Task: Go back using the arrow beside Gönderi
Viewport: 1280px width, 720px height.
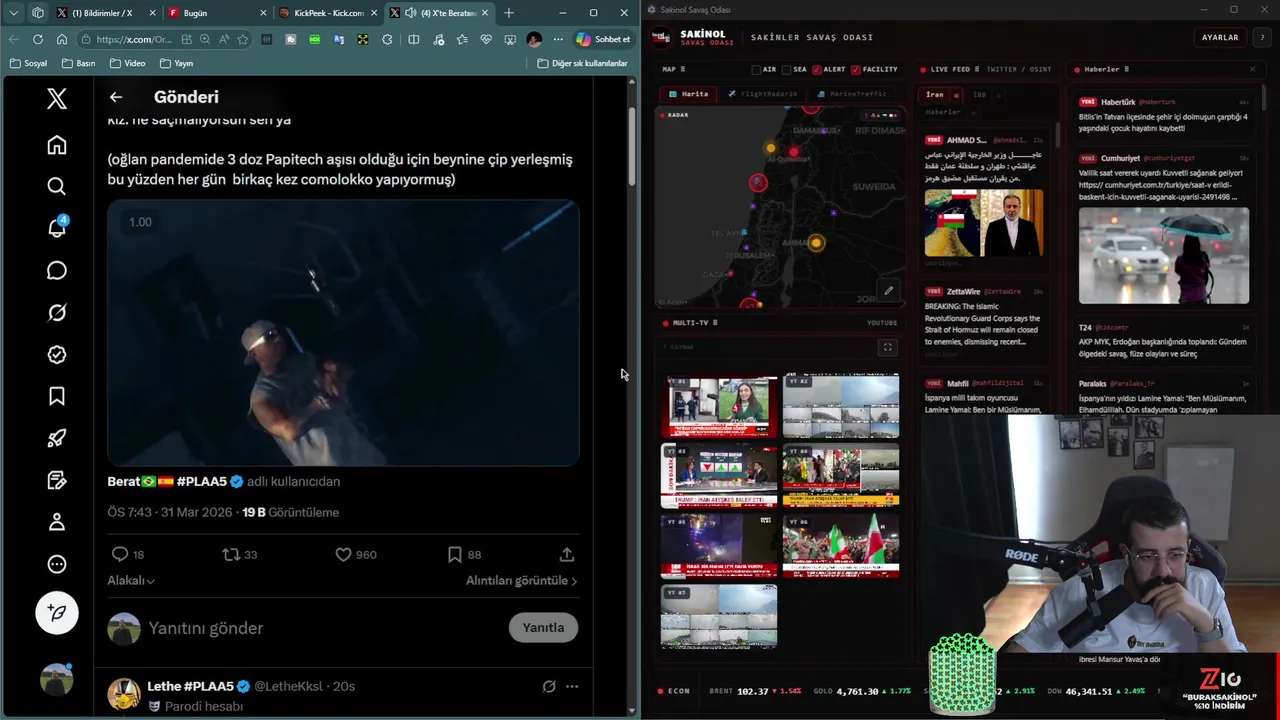Action: tap(116, 97)
